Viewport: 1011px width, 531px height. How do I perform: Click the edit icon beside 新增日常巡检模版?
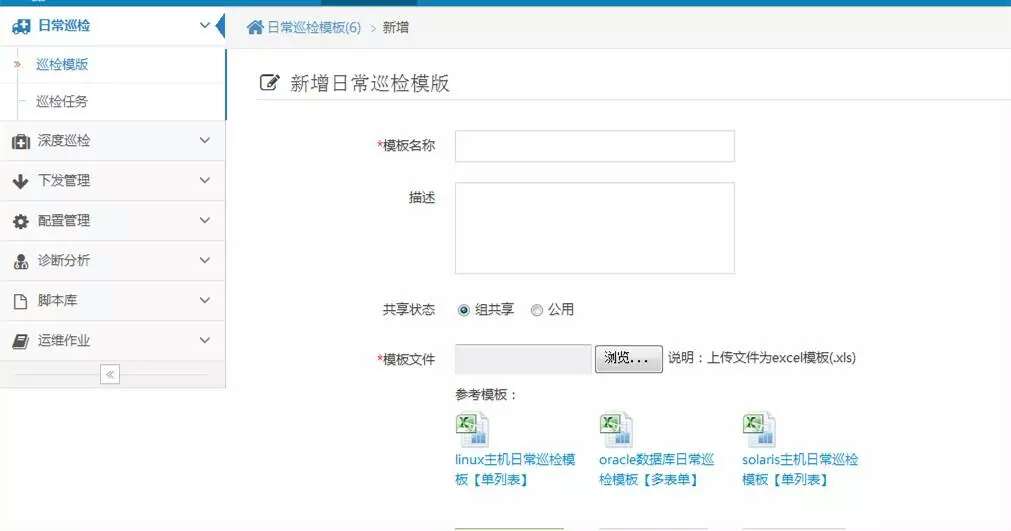[x=270, y=82]
